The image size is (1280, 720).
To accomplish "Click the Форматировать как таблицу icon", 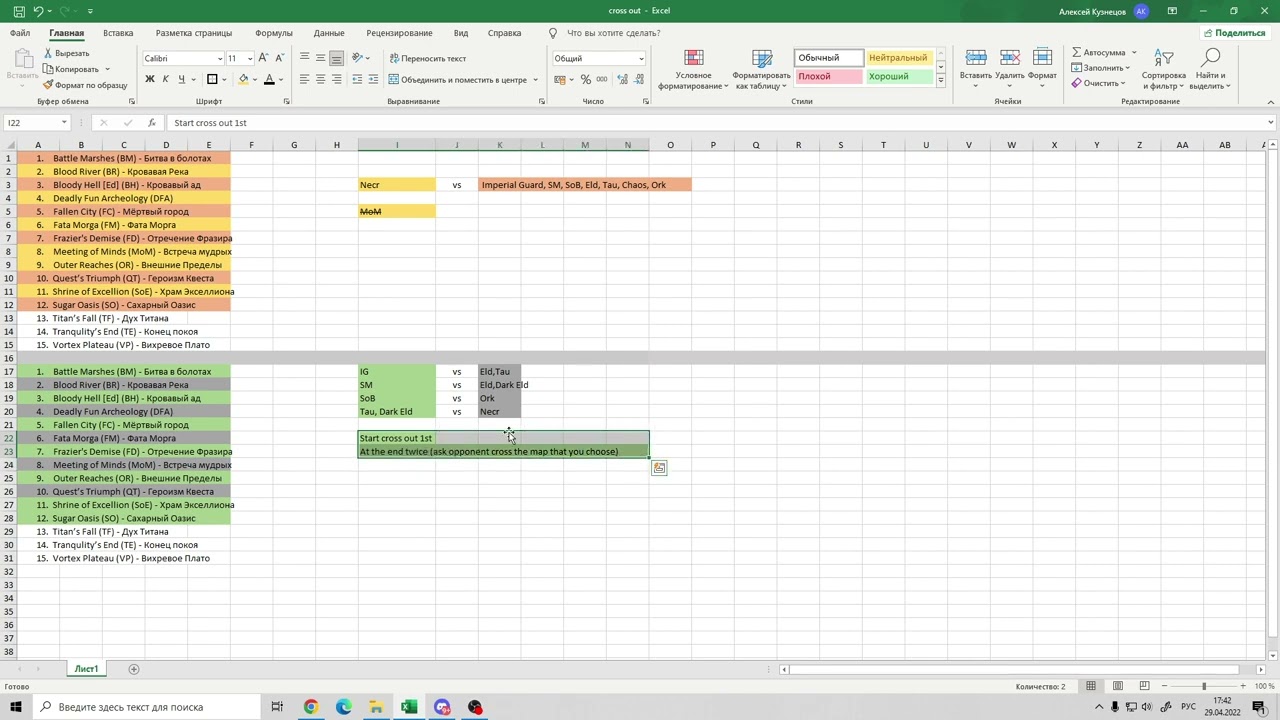I will pyautogui.click(x=762, y=59).
